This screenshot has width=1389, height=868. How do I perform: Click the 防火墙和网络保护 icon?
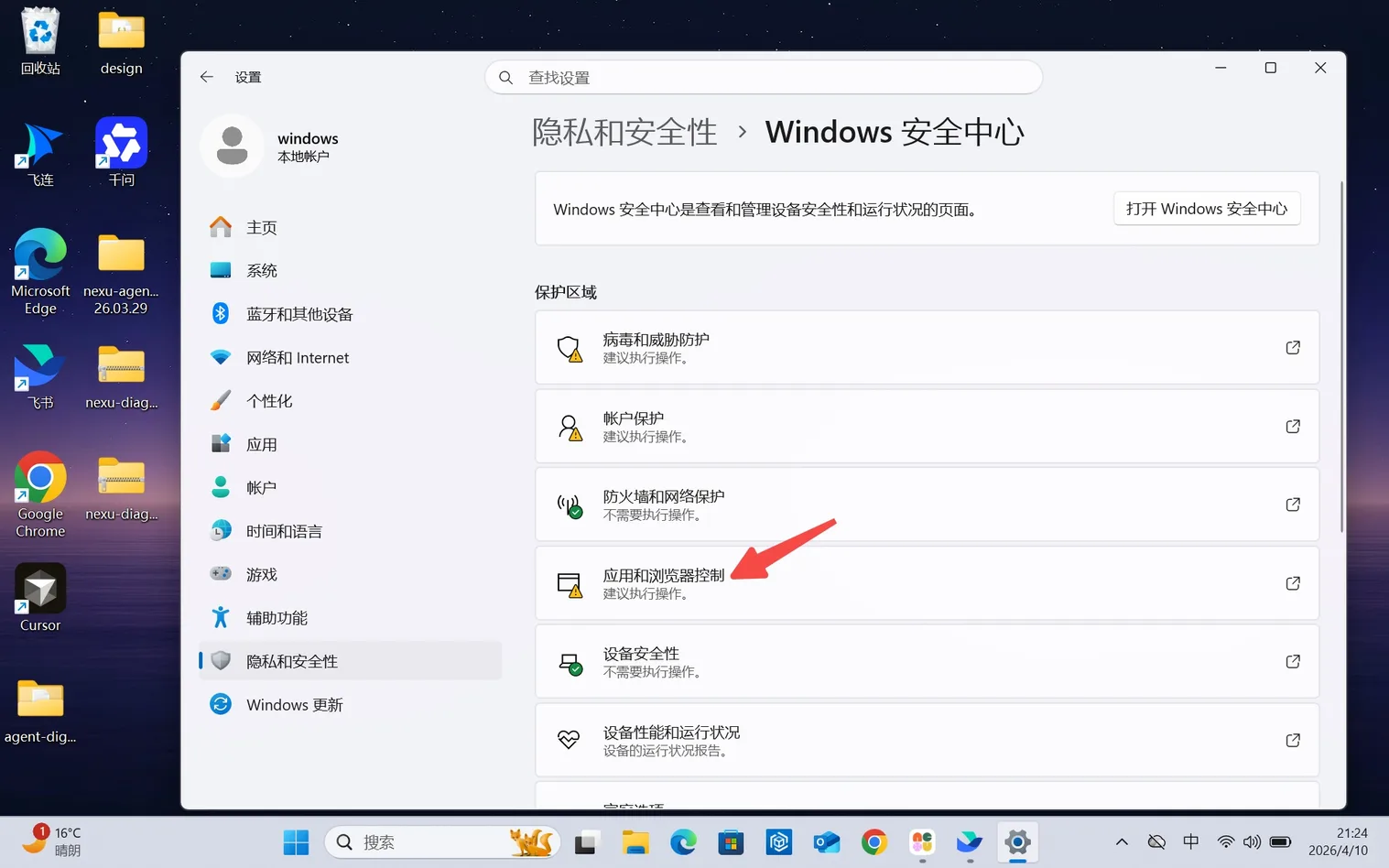pos(570,505)
